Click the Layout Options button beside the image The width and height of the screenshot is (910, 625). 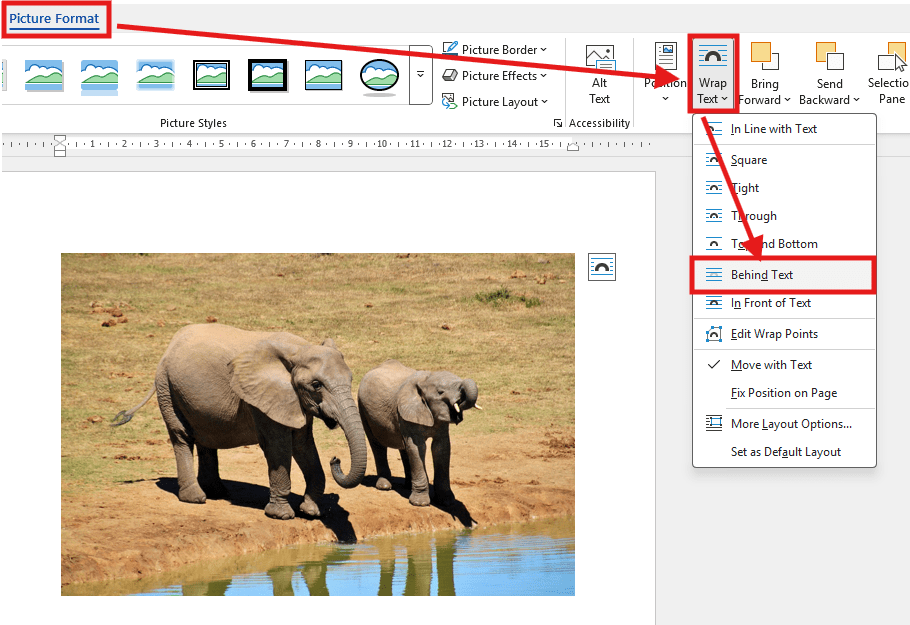point(601,267)
